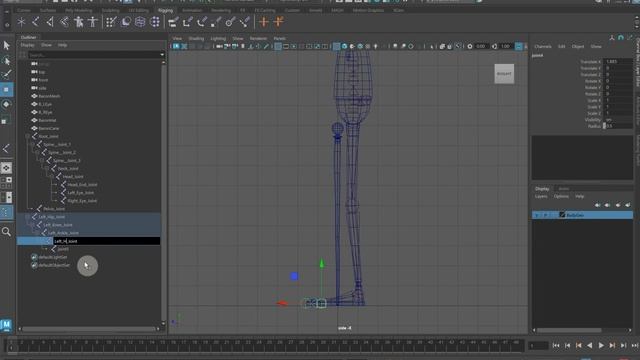Switch to the Rigging shelf tab
The width and height of the screenshot is (640, 360).
(165, 10)
